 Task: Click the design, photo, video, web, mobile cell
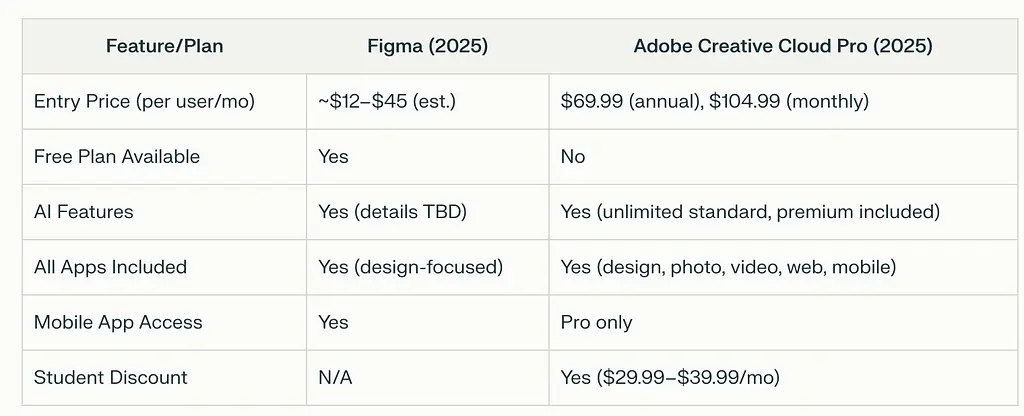coord(729,267)
